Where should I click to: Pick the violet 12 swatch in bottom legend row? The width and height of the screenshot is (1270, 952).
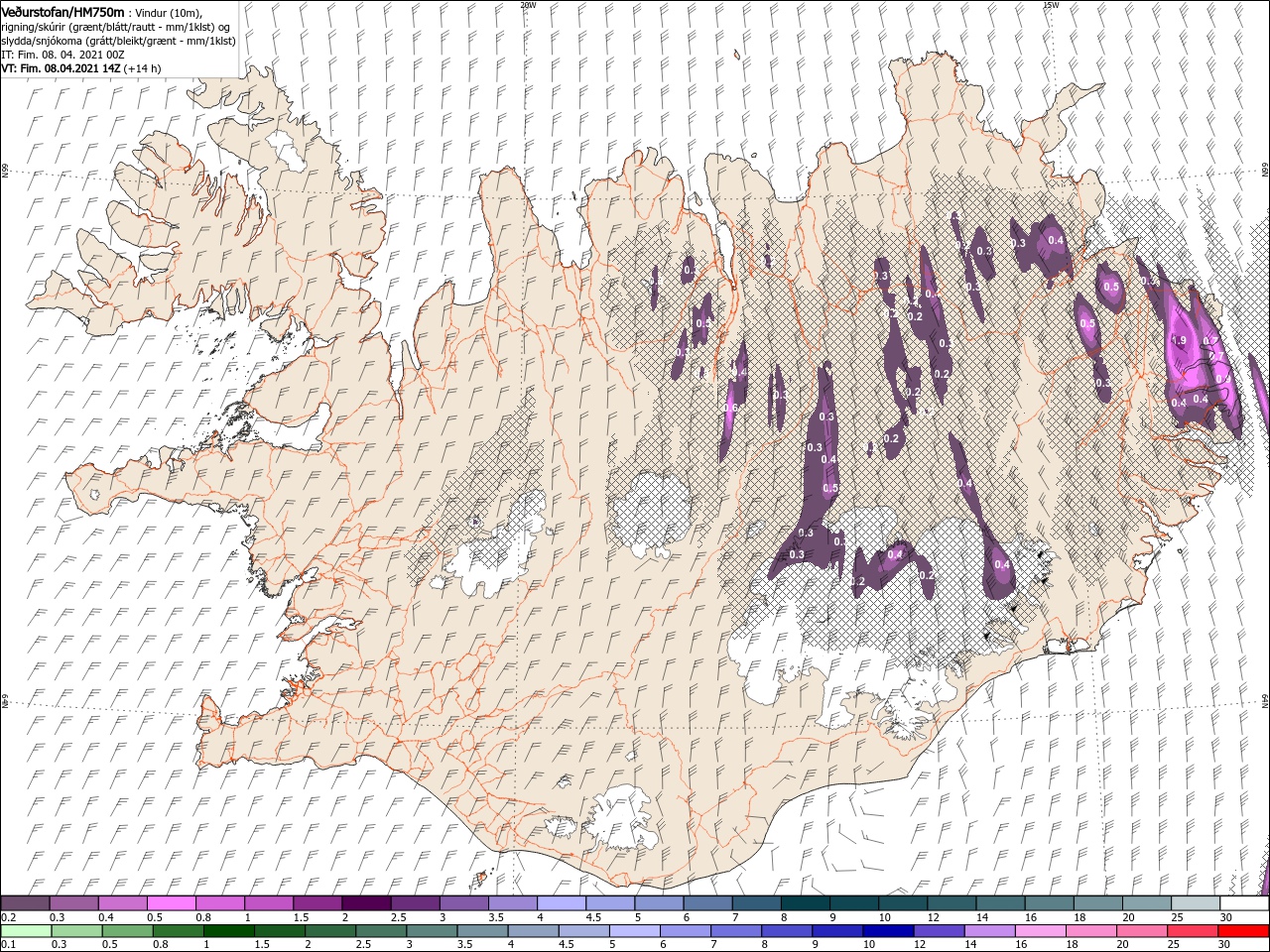click(x=940, y=931)
